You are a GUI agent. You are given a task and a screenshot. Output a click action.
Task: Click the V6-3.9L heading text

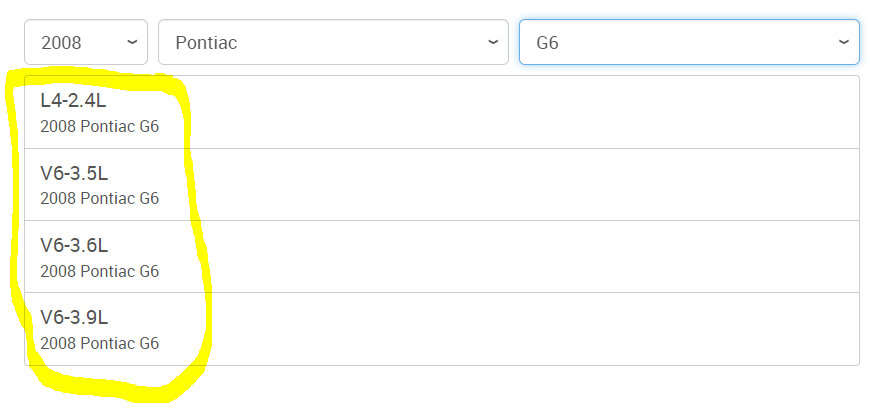pyautogui.click(x=74, y=317)
